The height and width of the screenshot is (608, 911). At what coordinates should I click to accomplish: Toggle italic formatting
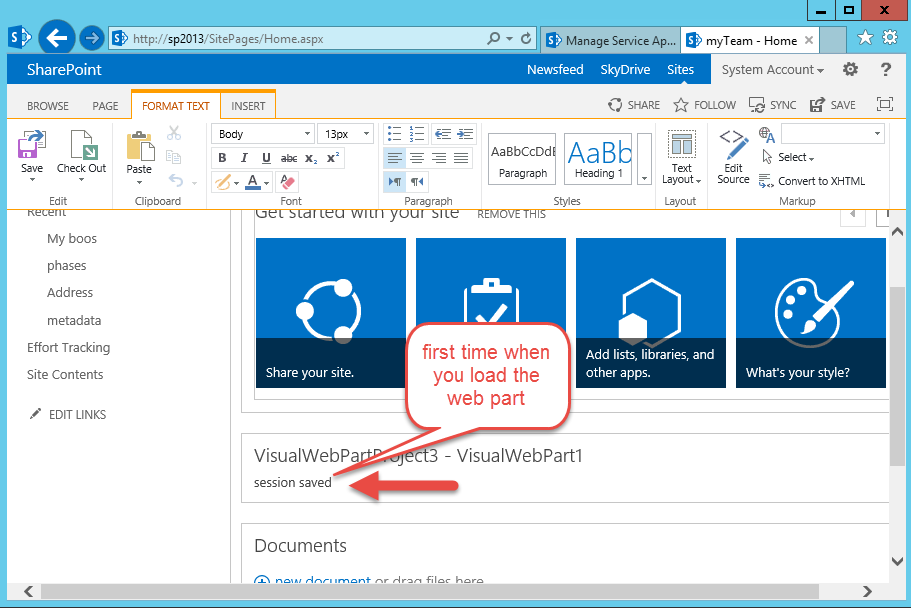[x=244, y=158]
